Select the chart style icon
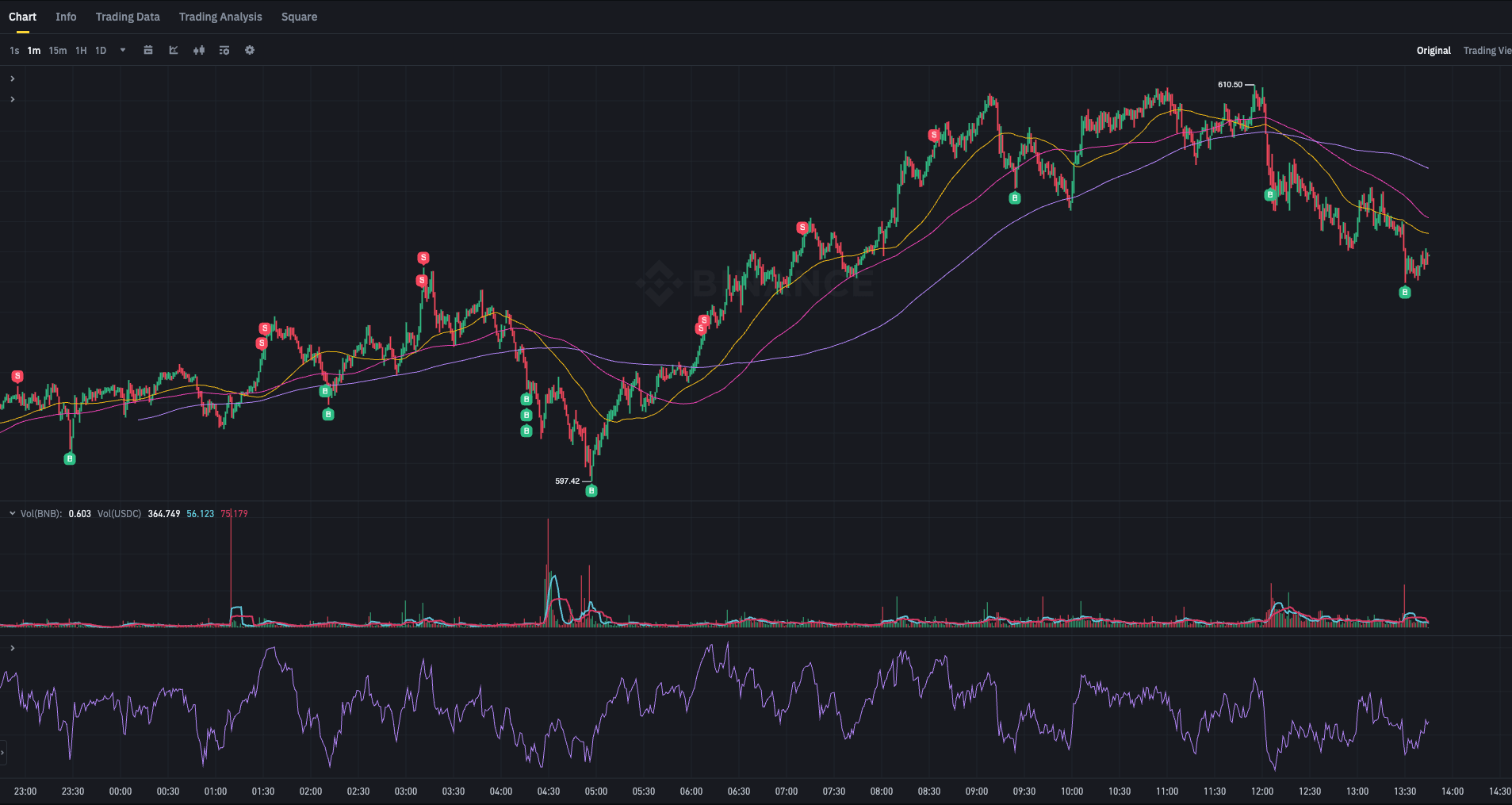1512x805 pixels. (174, 50)
